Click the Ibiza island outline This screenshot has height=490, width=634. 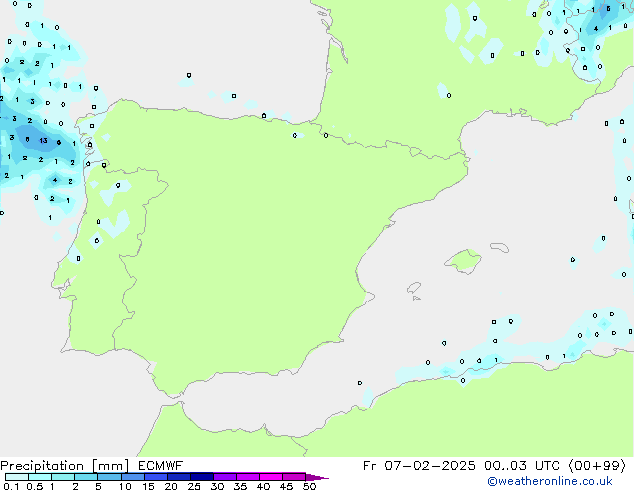coord(414,288)
